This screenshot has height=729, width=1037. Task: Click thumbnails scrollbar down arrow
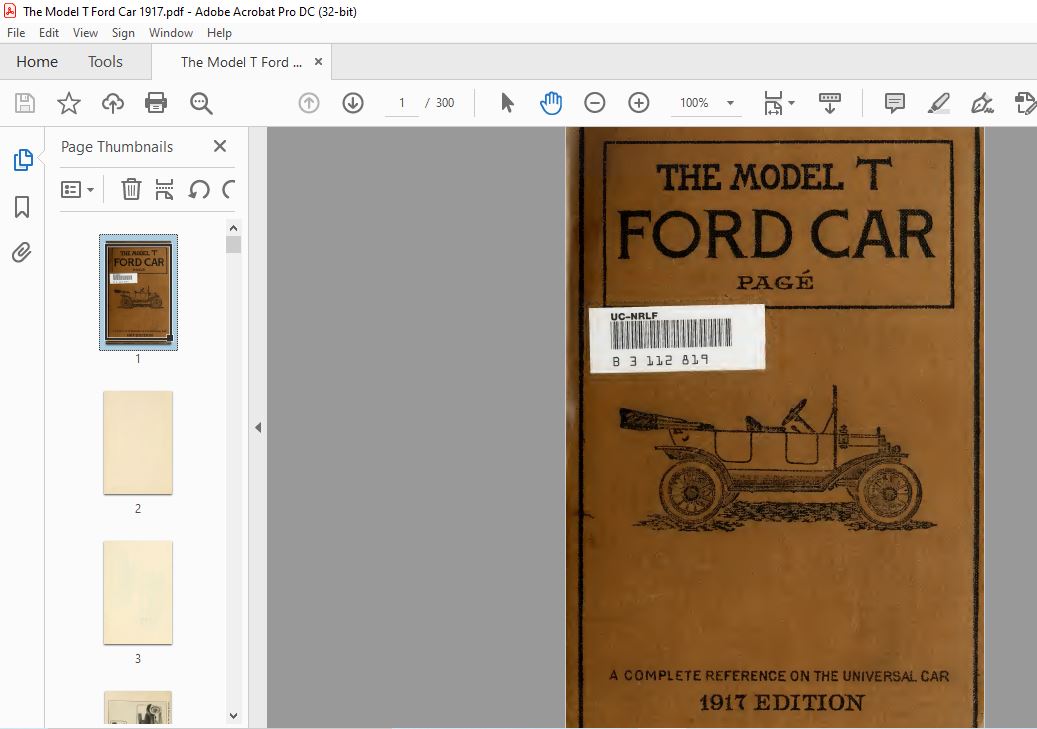click(x=233, y=715)
